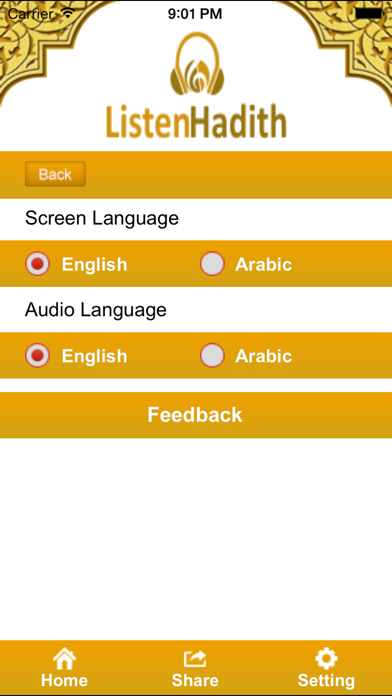
Task: Select Arabic for Screen Language
Action: point(212,264)
